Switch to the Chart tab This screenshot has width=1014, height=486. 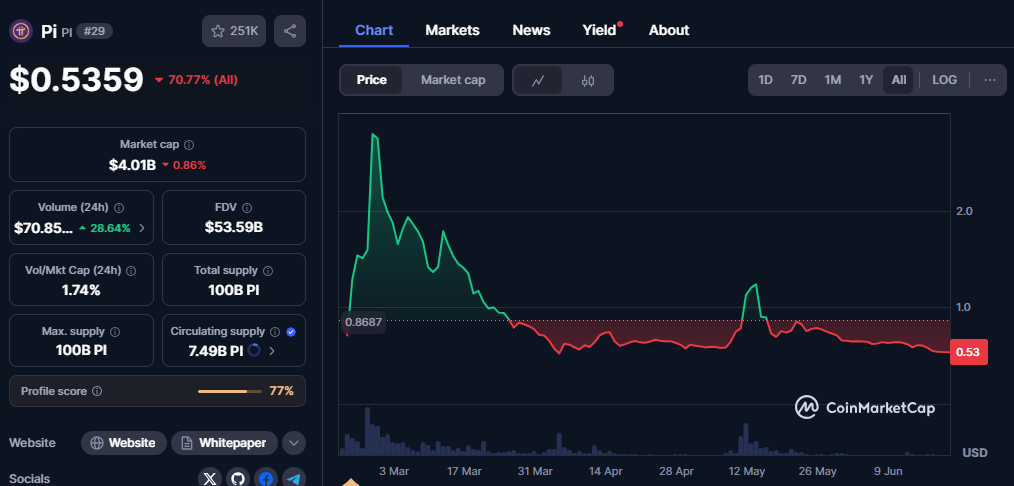coord(374,30)
